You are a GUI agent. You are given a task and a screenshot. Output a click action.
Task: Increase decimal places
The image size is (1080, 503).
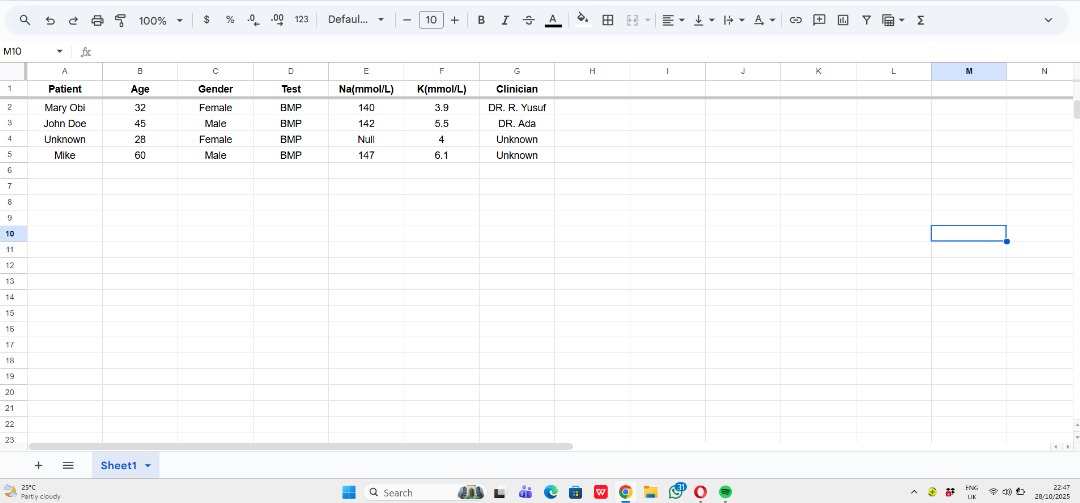(x=278, y=20)
